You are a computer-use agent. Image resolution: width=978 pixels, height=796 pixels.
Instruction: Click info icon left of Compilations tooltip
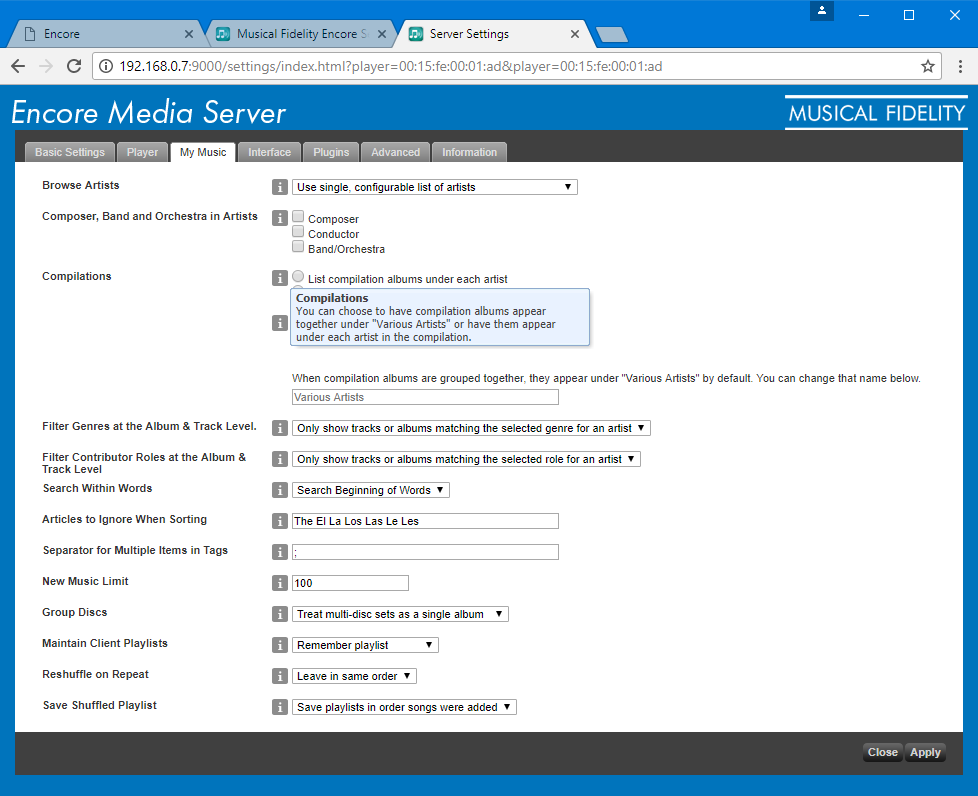click(279, 323)
